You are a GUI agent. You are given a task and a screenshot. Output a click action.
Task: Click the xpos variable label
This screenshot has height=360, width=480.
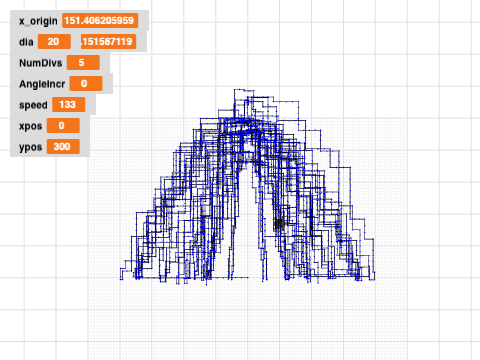(x=31, y=126)
